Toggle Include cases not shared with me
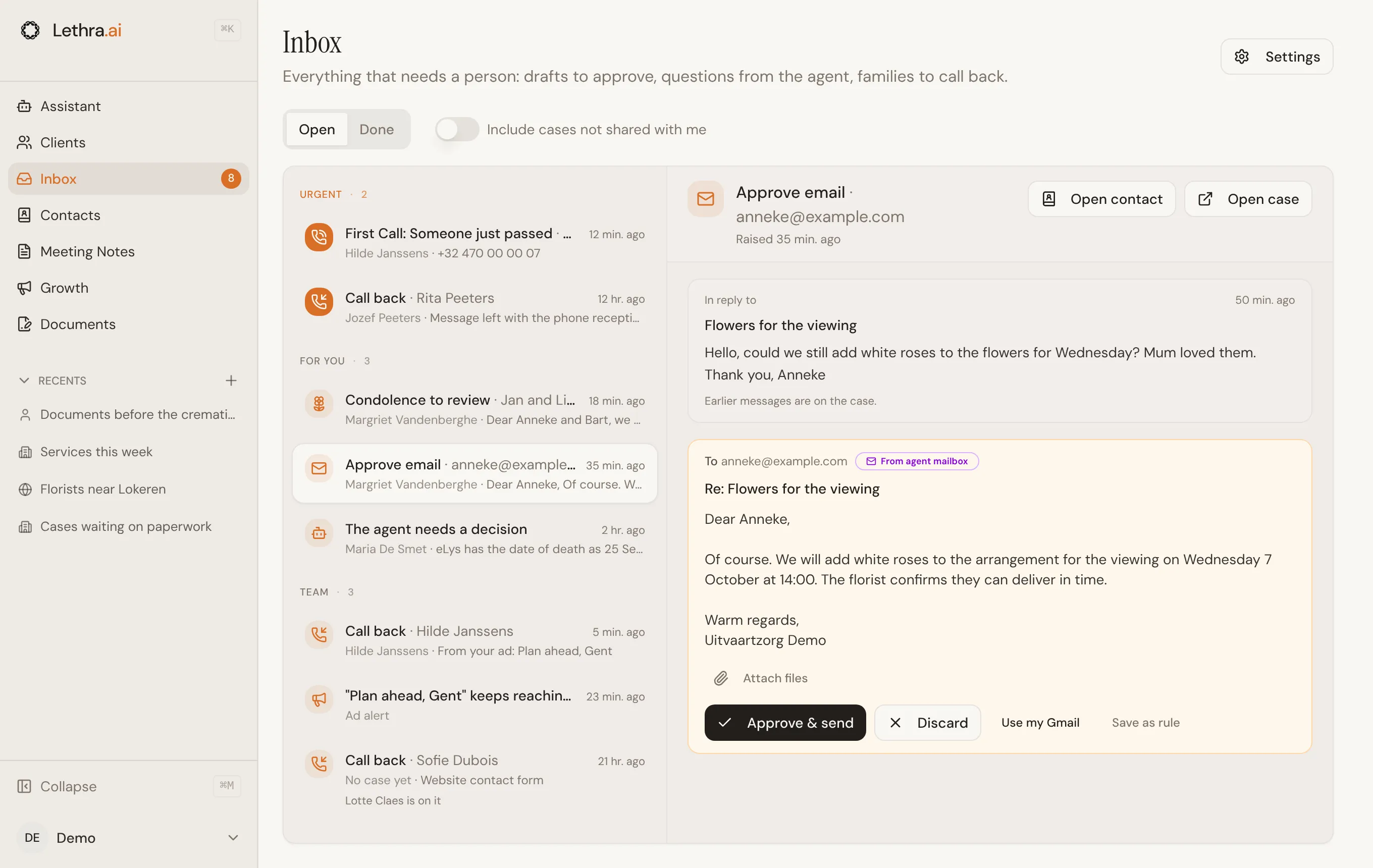Screen dimensions: 1373x868 [x=457, y=129]
